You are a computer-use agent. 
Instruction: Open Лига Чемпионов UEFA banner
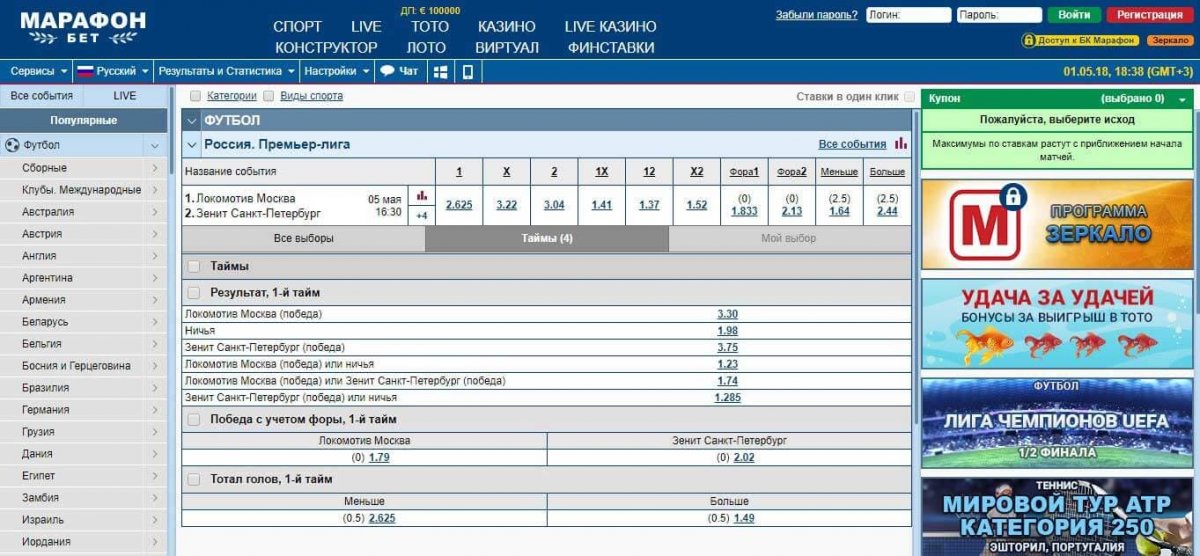point(1057,423)
